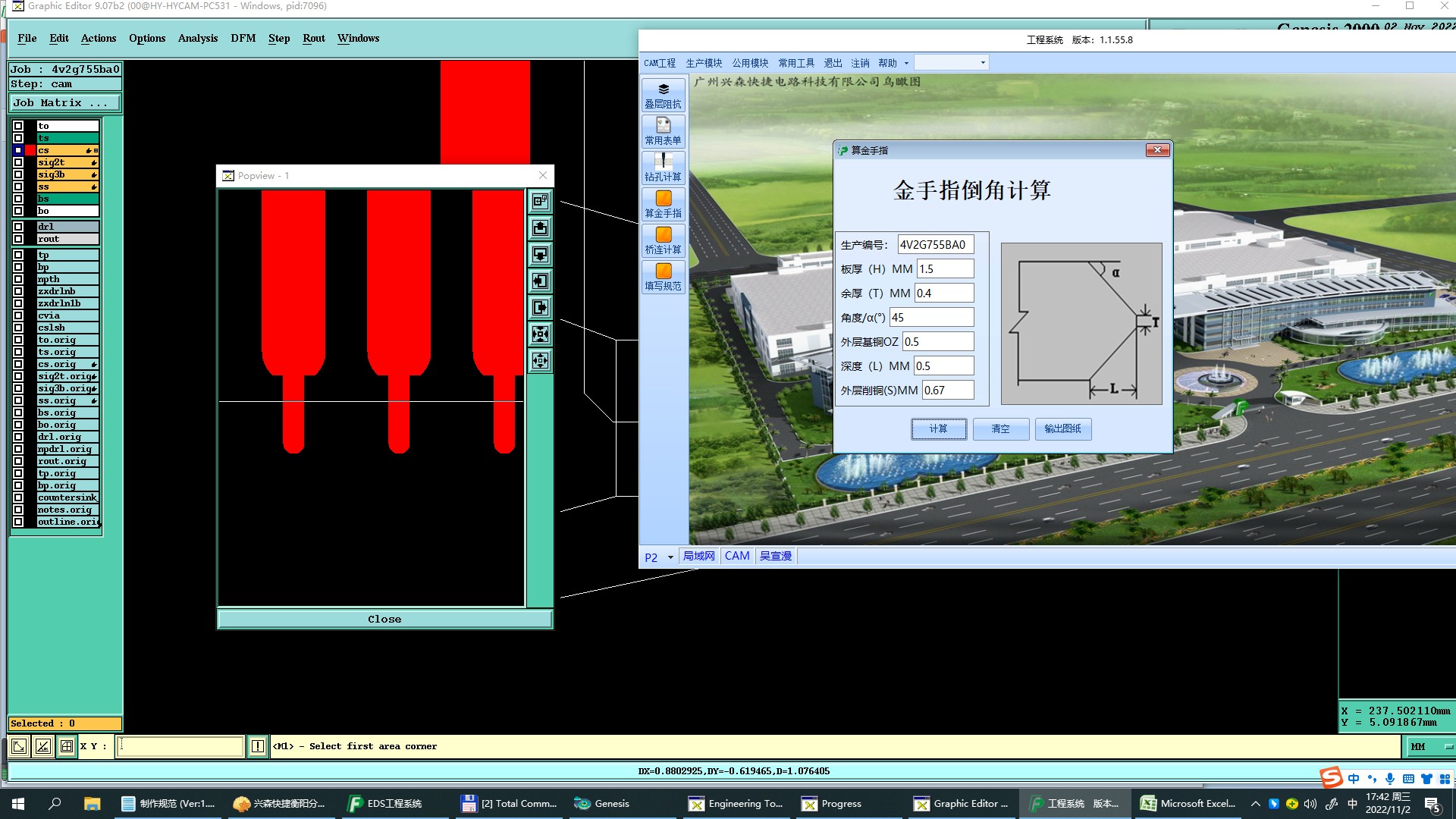Click the 板厚 (H) input field
Image resolution: width=1456 pixels, height=819 pixels.
[944, 268]
